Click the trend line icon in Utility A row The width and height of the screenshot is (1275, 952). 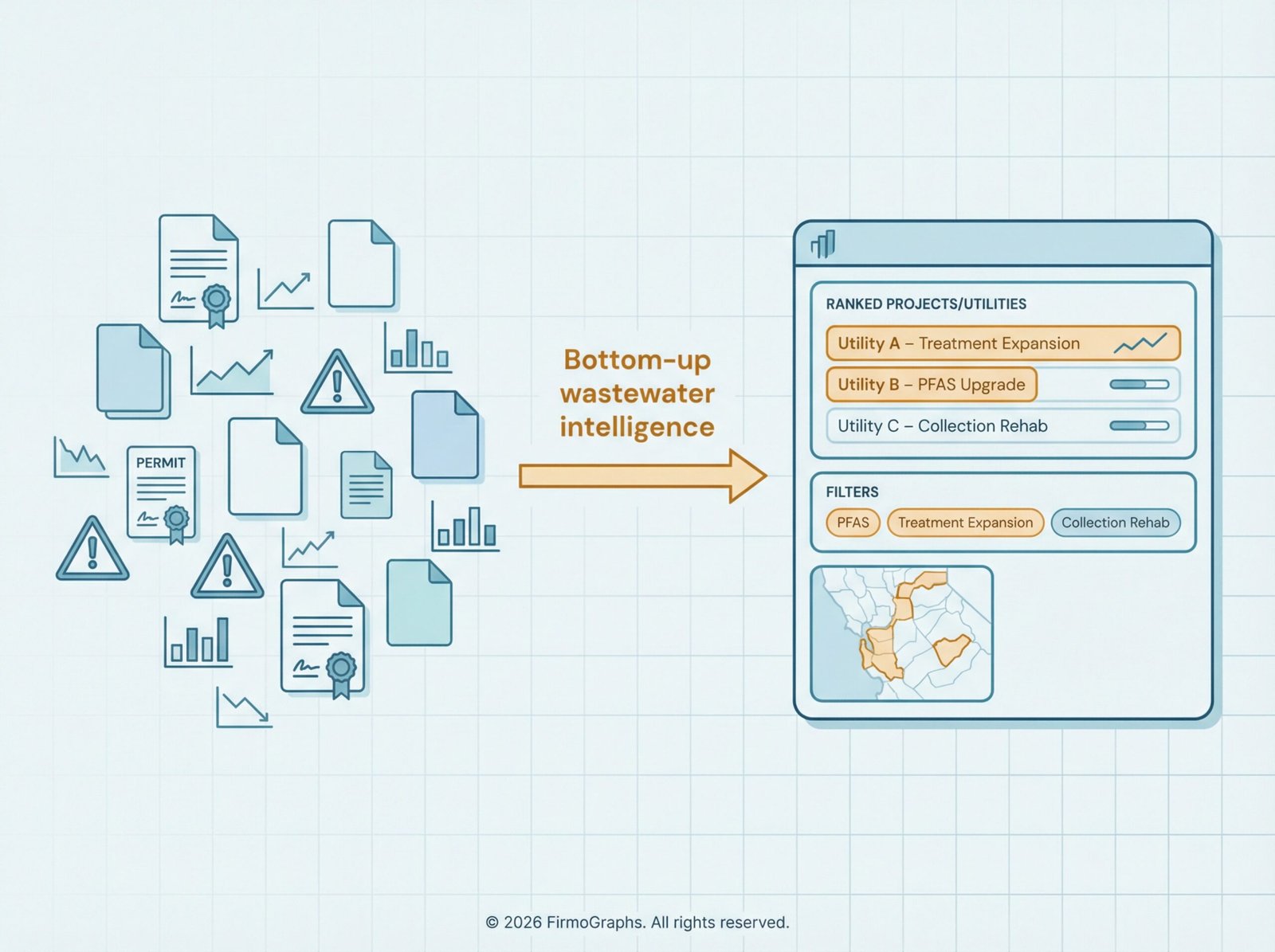pyautogui.click(x=1140, y=344)
